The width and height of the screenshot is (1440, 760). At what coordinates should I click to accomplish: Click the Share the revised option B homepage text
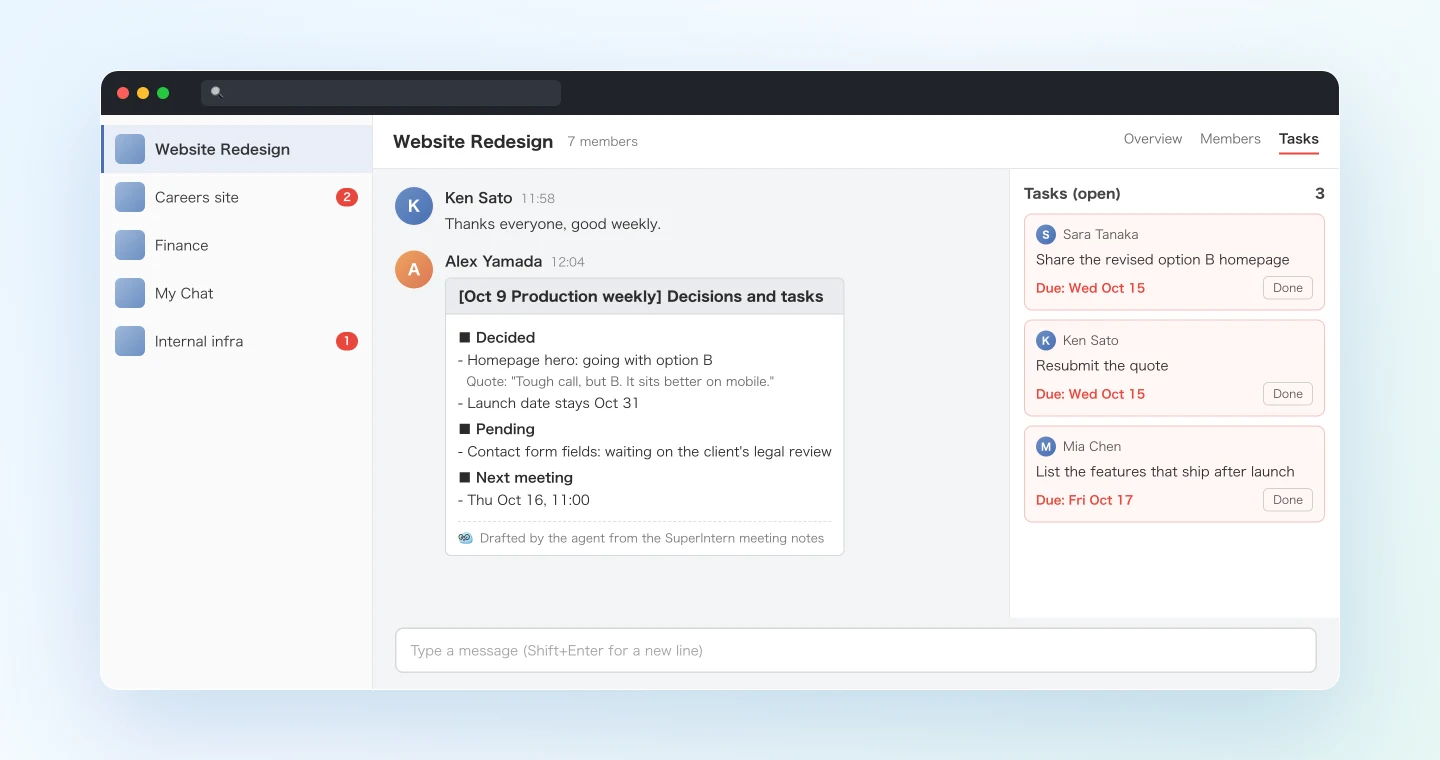pyautogui.click(x=1163, y=260)
